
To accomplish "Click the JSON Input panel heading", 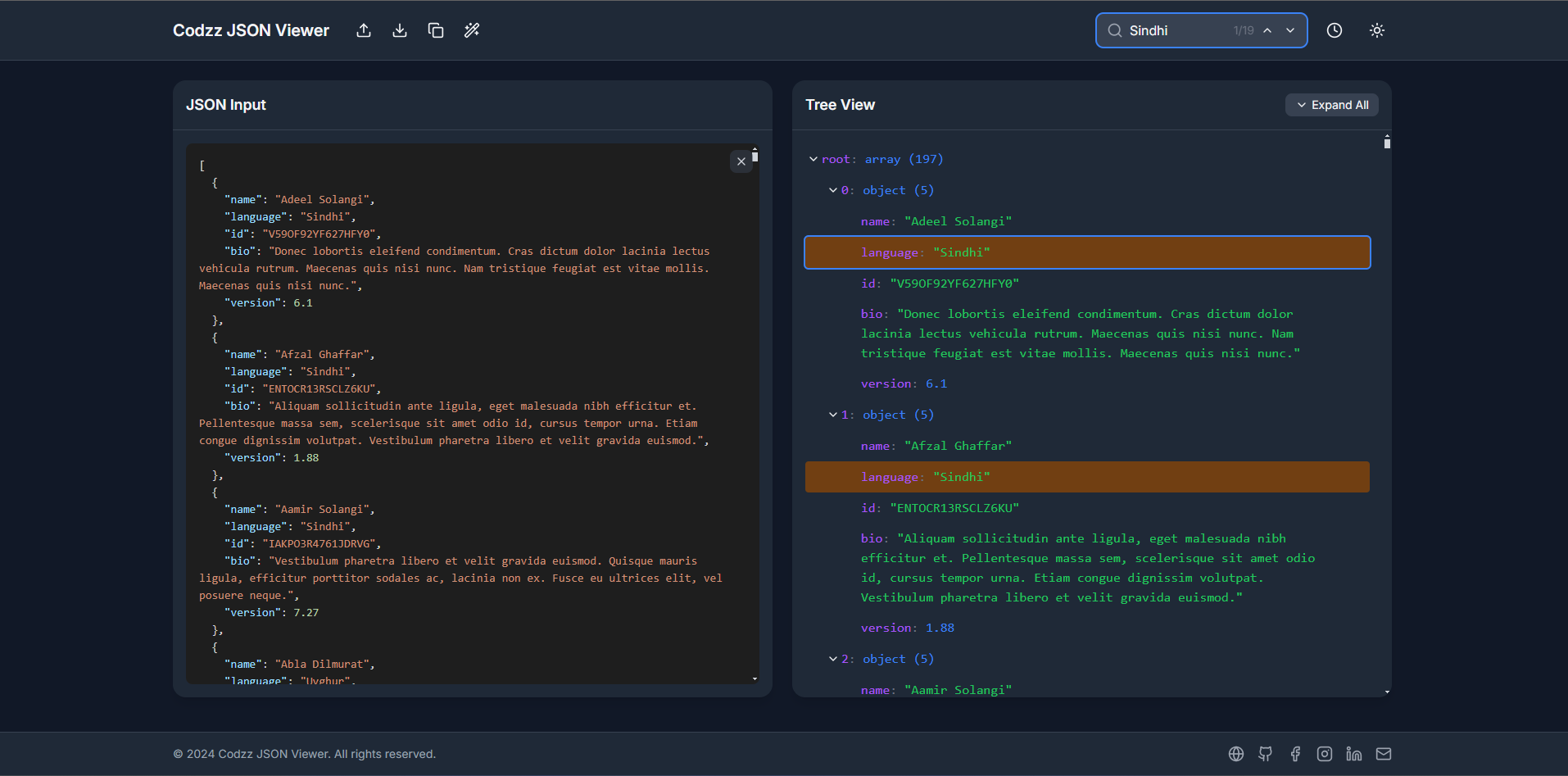I will [226, 105].
